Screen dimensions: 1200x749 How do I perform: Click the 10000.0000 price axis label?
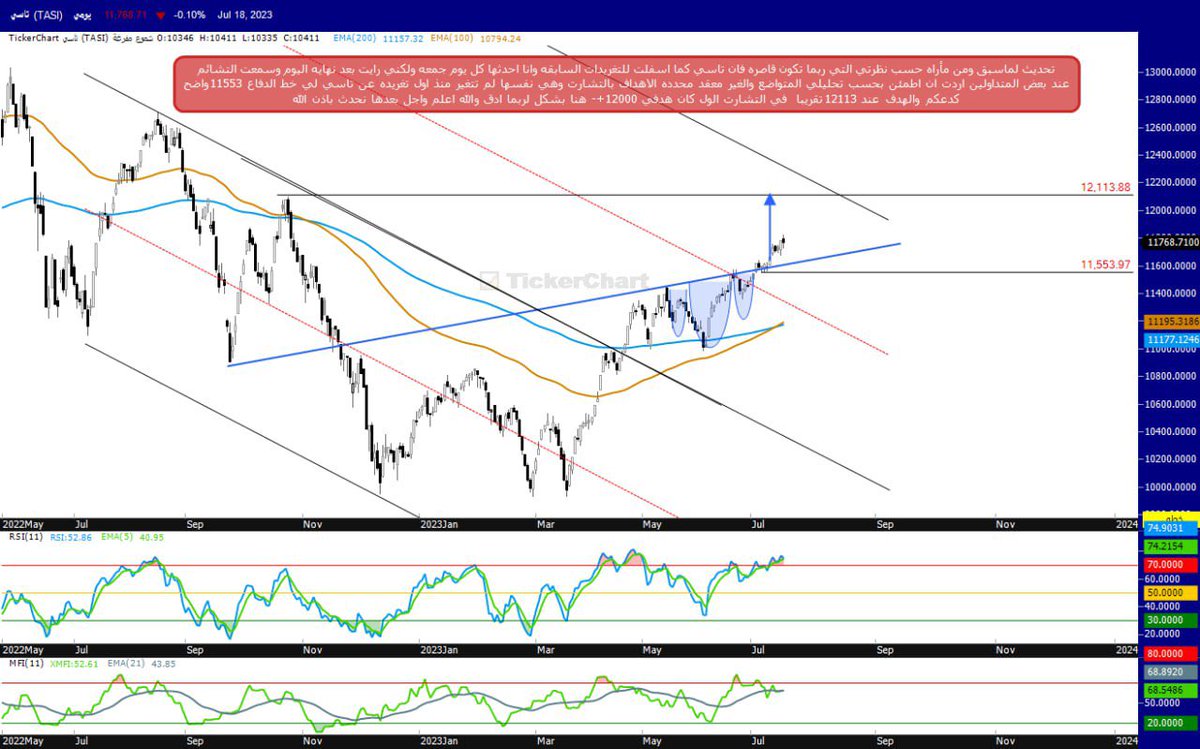tap(1172, 487)
